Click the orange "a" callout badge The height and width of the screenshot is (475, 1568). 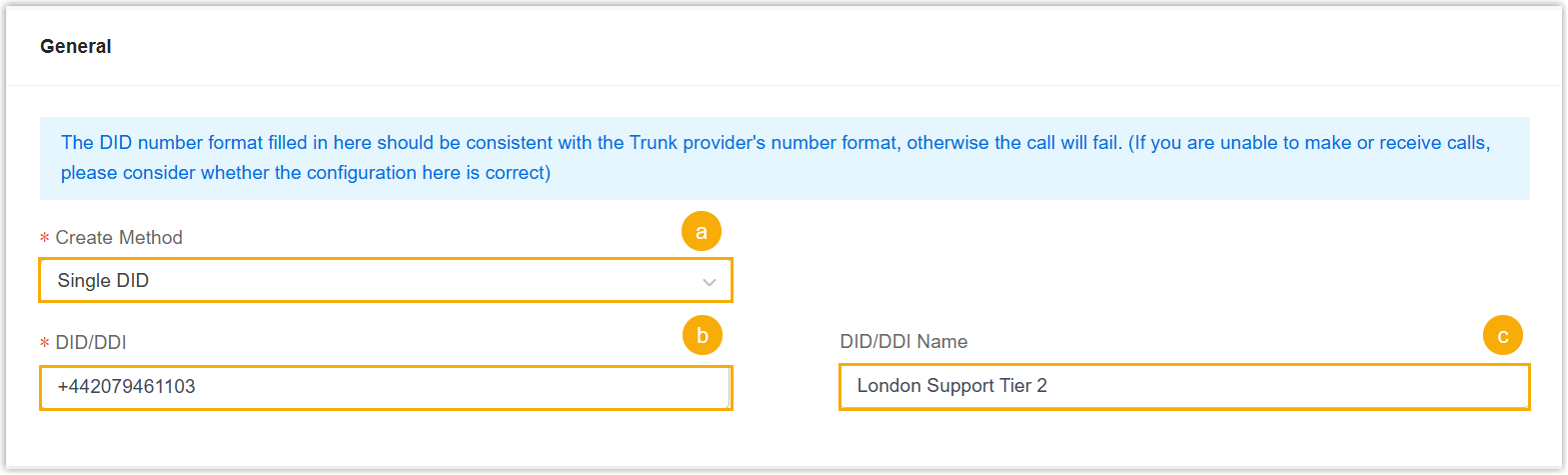[x=701, y=232]
